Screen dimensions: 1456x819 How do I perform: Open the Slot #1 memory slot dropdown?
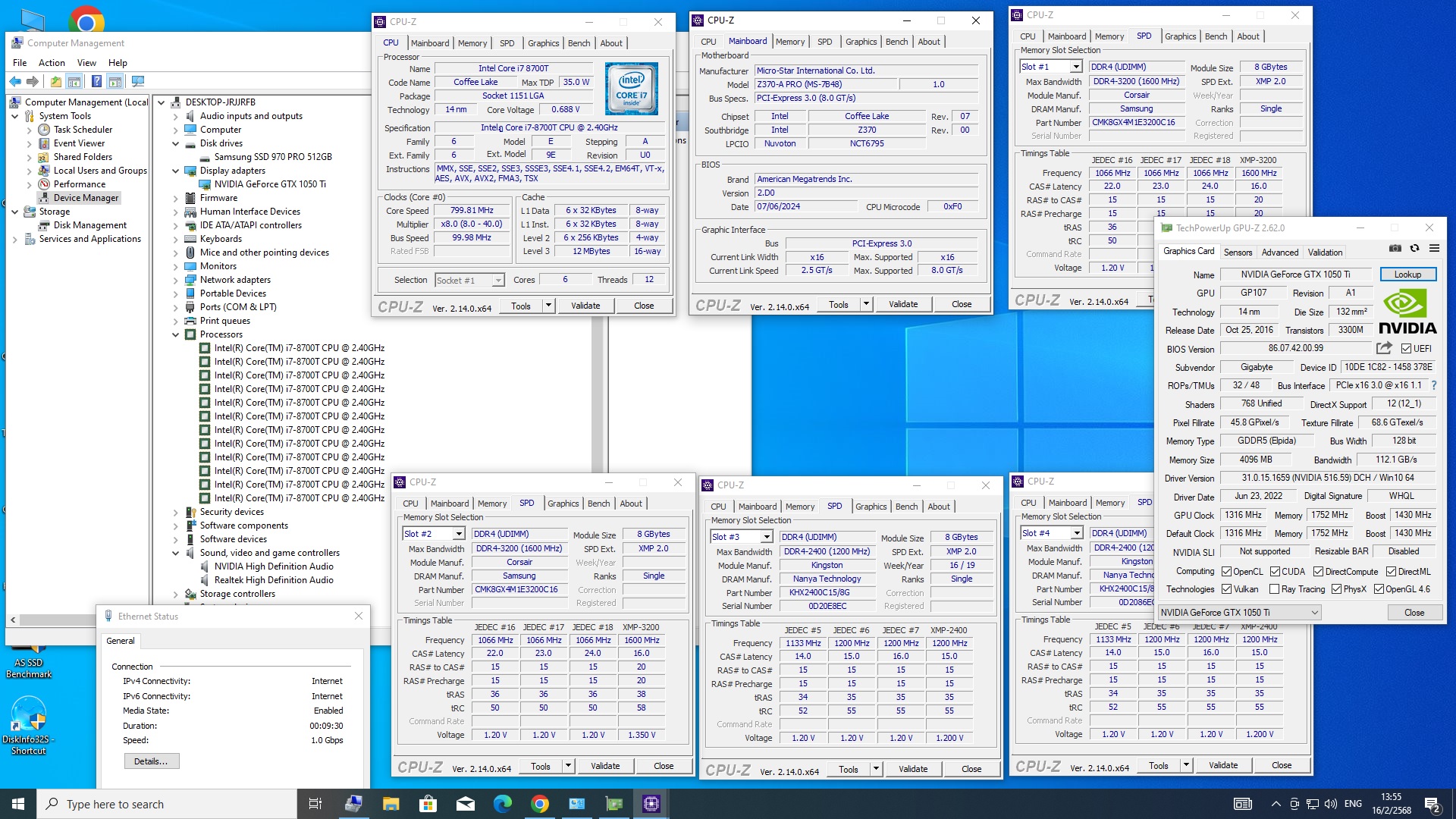click(1075, 67)
